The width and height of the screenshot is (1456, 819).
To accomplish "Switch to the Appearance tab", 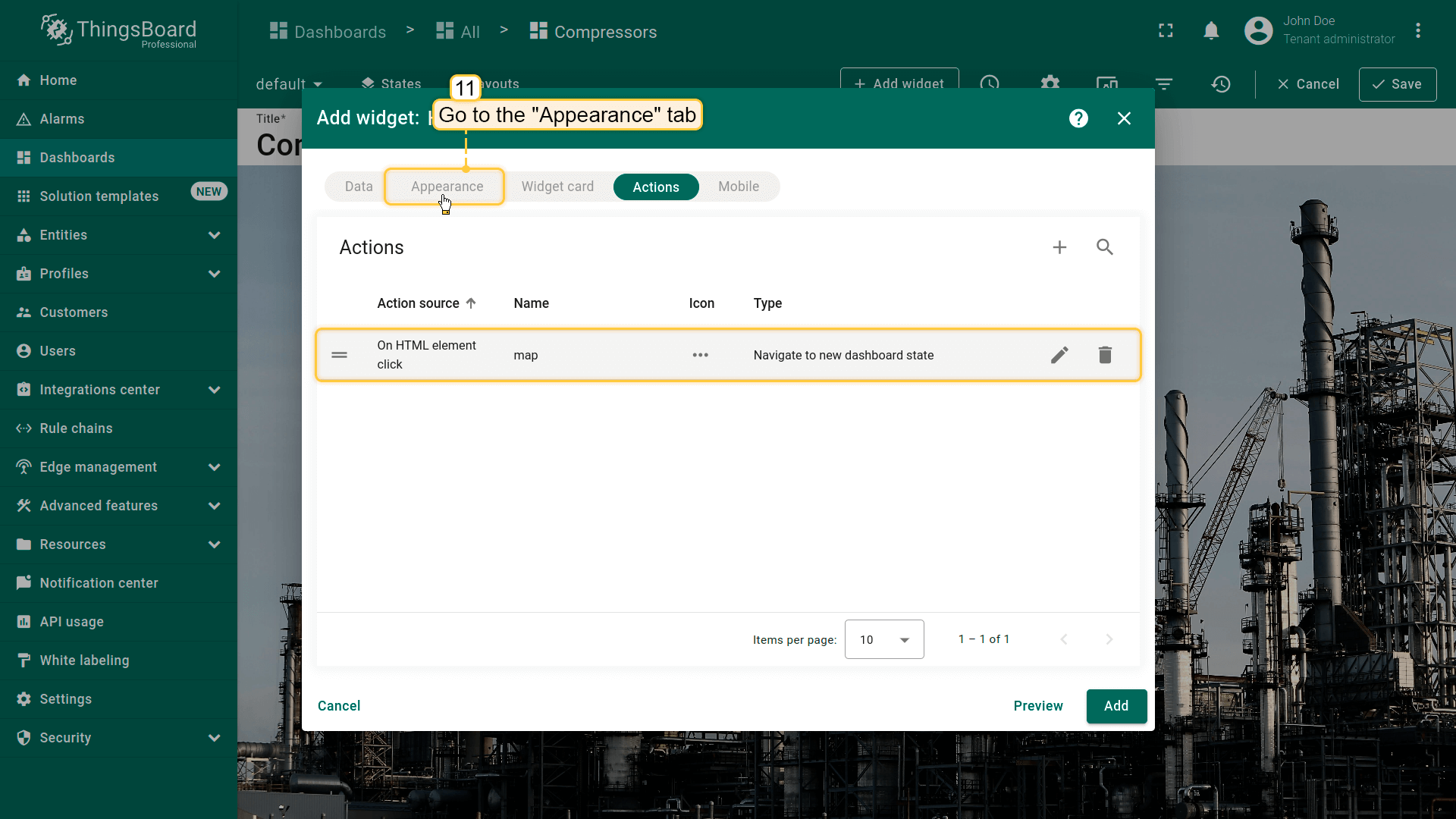I will tap(447, 187).
